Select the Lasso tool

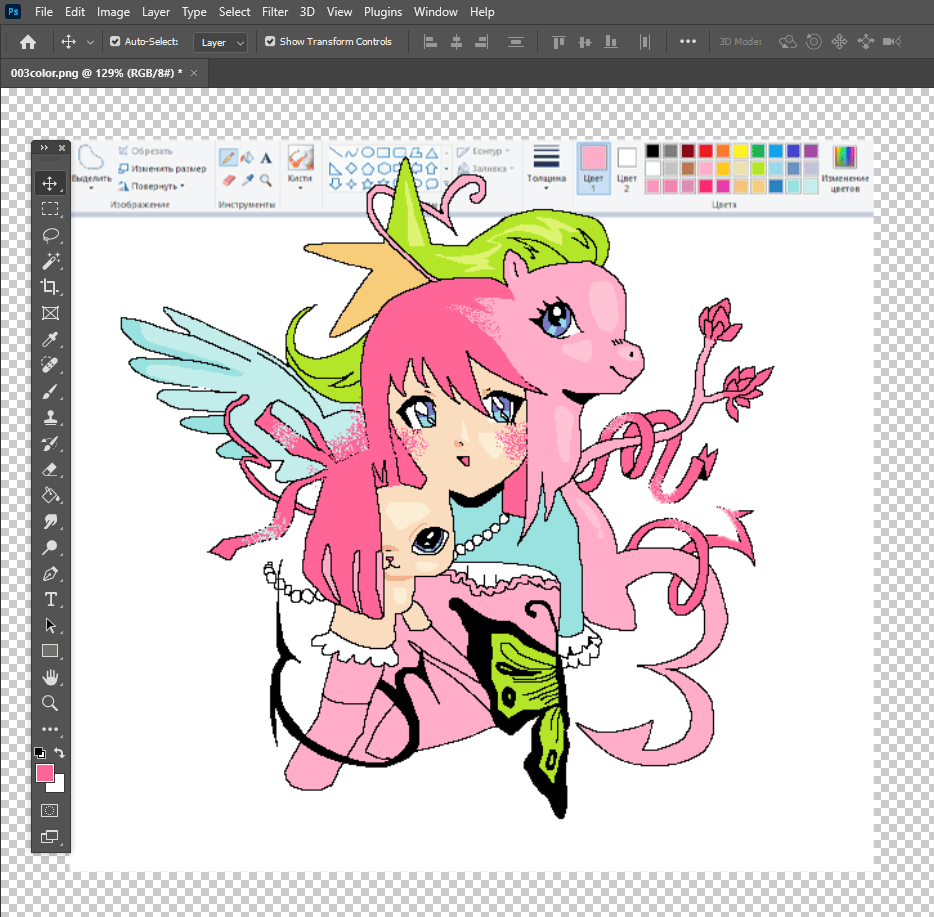pos(50,235)
